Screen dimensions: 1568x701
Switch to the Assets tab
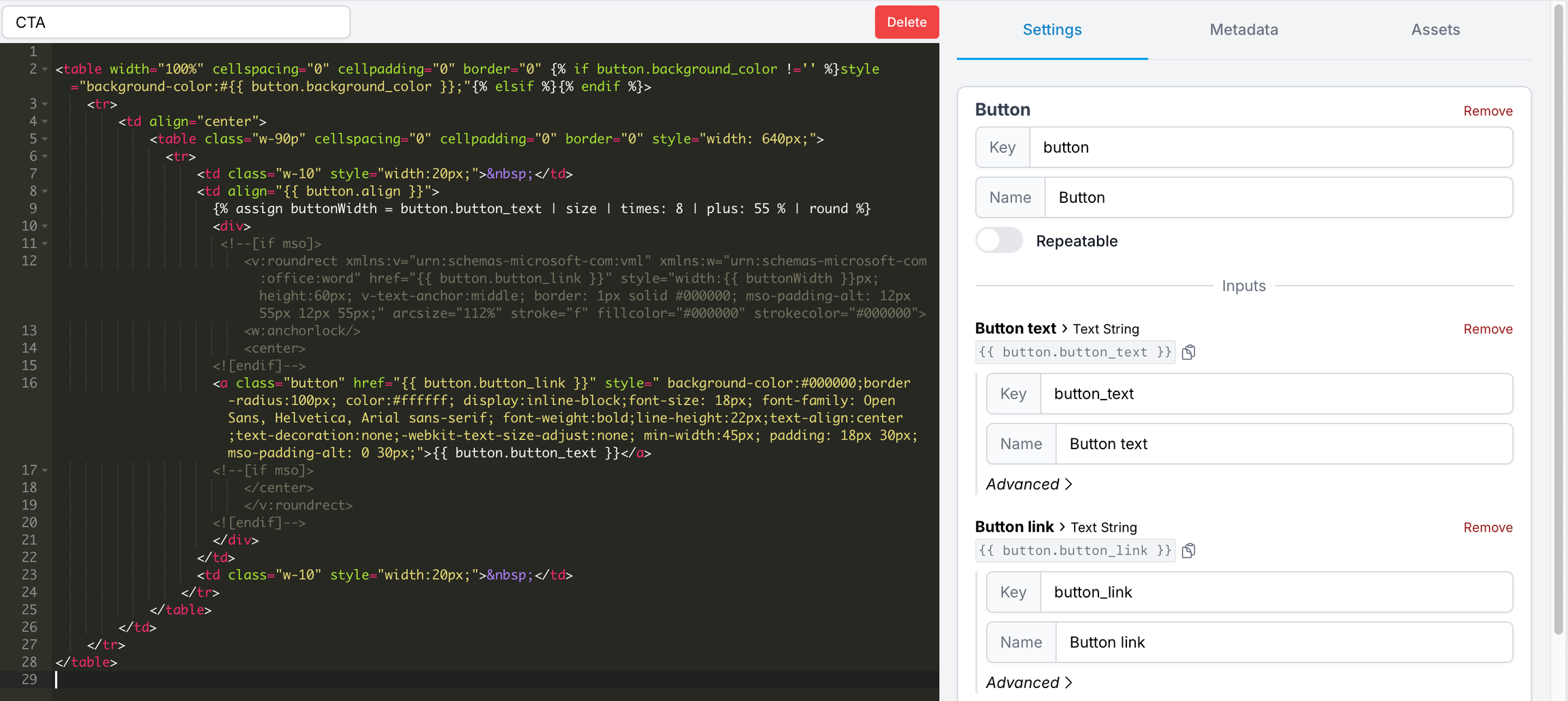(1435, 29)
